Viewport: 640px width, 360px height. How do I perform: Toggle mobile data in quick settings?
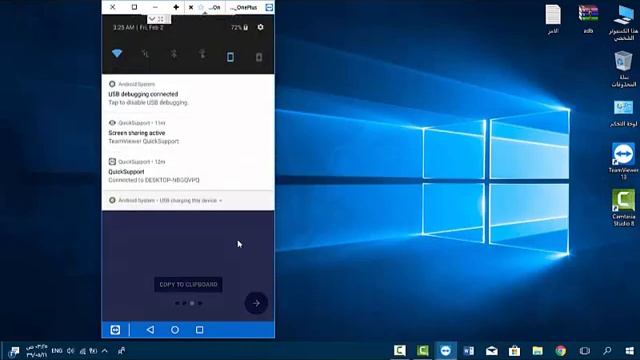pyautogui.click(x=145, y=54)
